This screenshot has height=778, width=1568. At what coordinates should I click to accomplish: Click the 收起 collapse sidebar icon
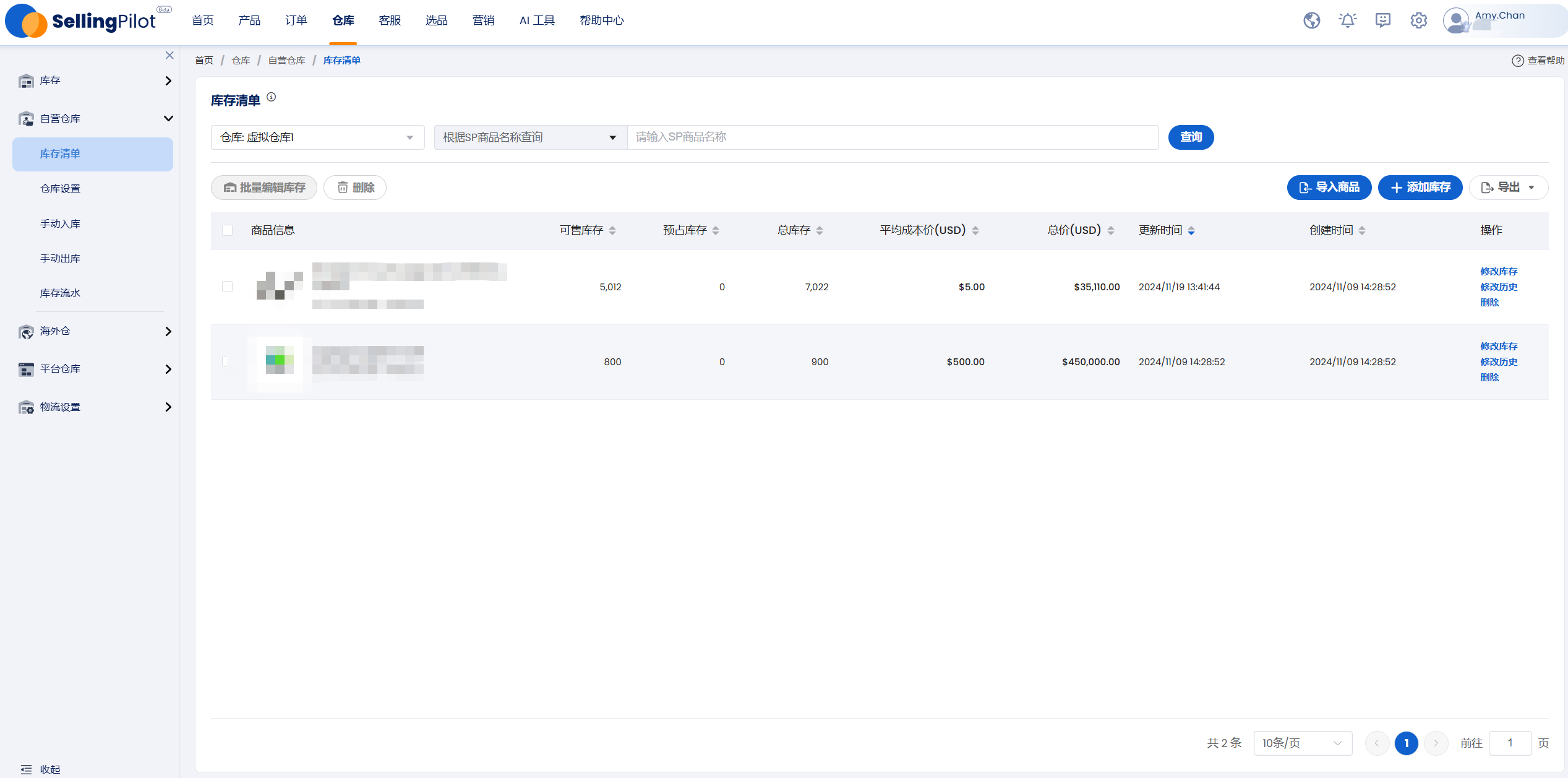(x=26, y=769)
